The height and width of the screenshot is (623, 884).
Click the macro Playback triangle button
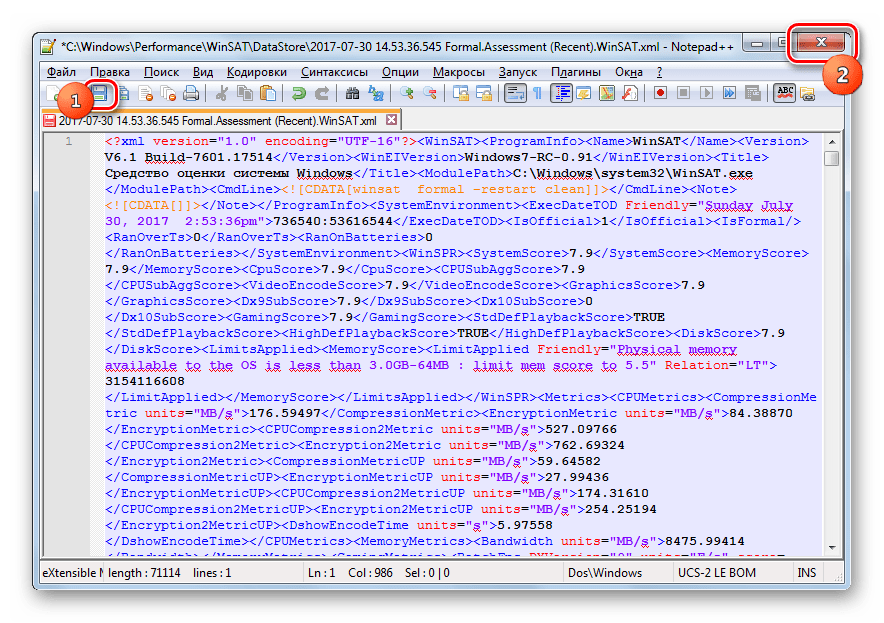[x=706, y=93]
